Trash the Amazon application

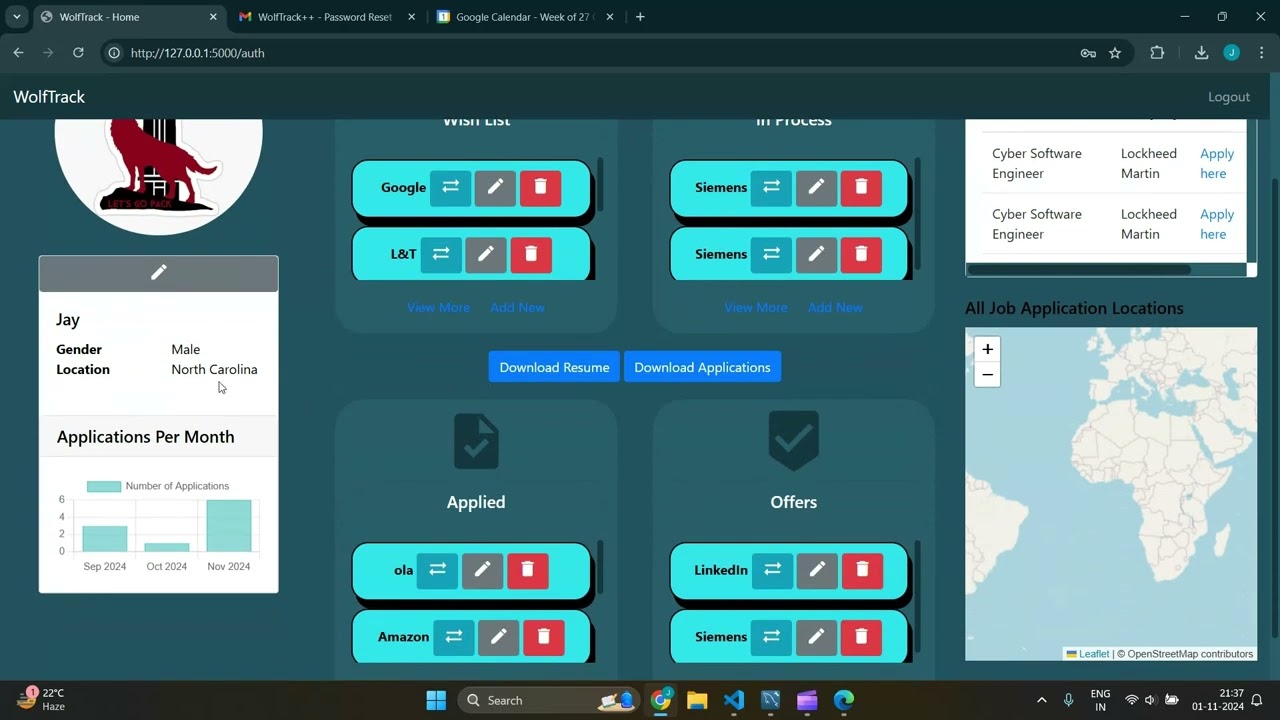[x=544, y=637]
